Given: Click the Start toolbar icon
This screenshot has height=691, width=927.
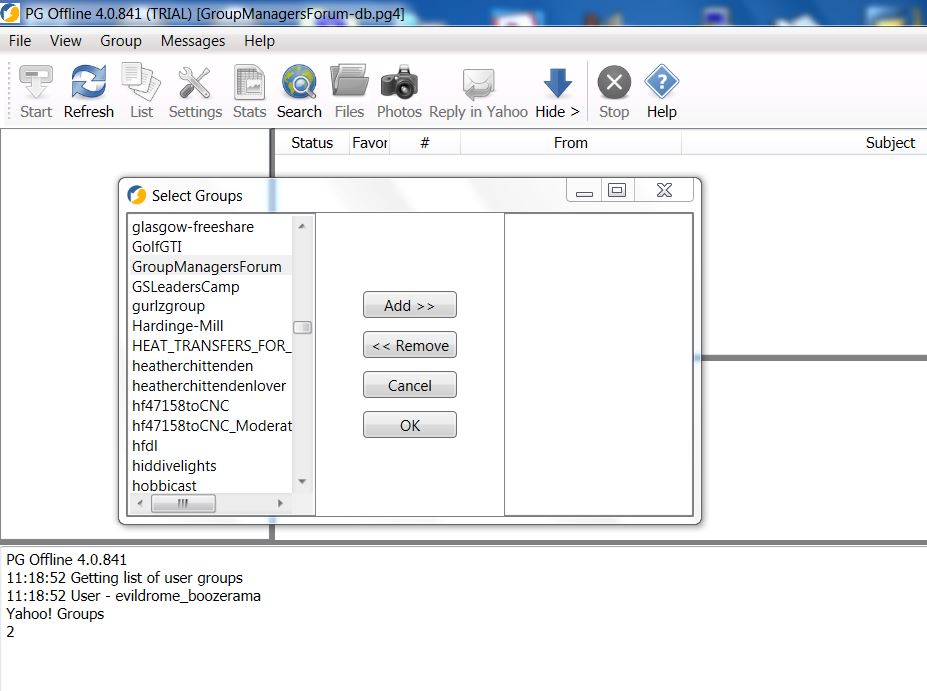Looking at the screenshot, I should (x=36, y=82).
